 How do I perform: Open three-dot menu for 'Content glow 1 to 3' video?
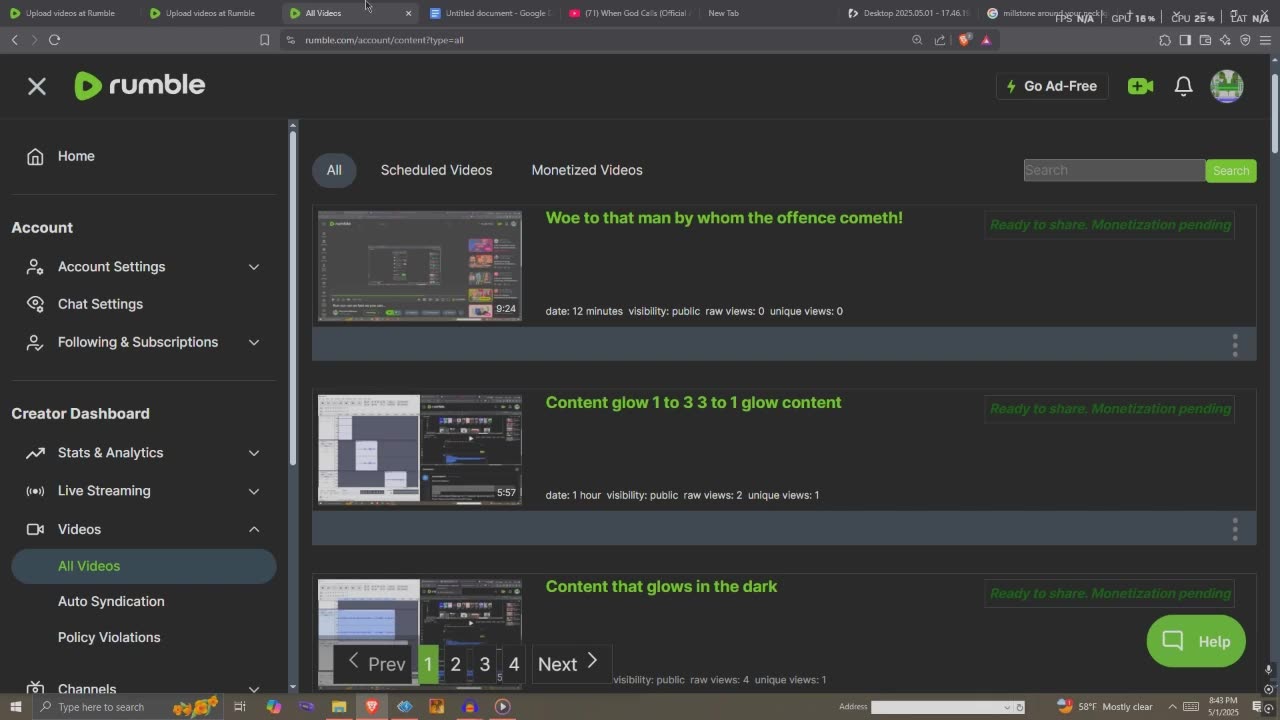click(x=1235, y=529)
